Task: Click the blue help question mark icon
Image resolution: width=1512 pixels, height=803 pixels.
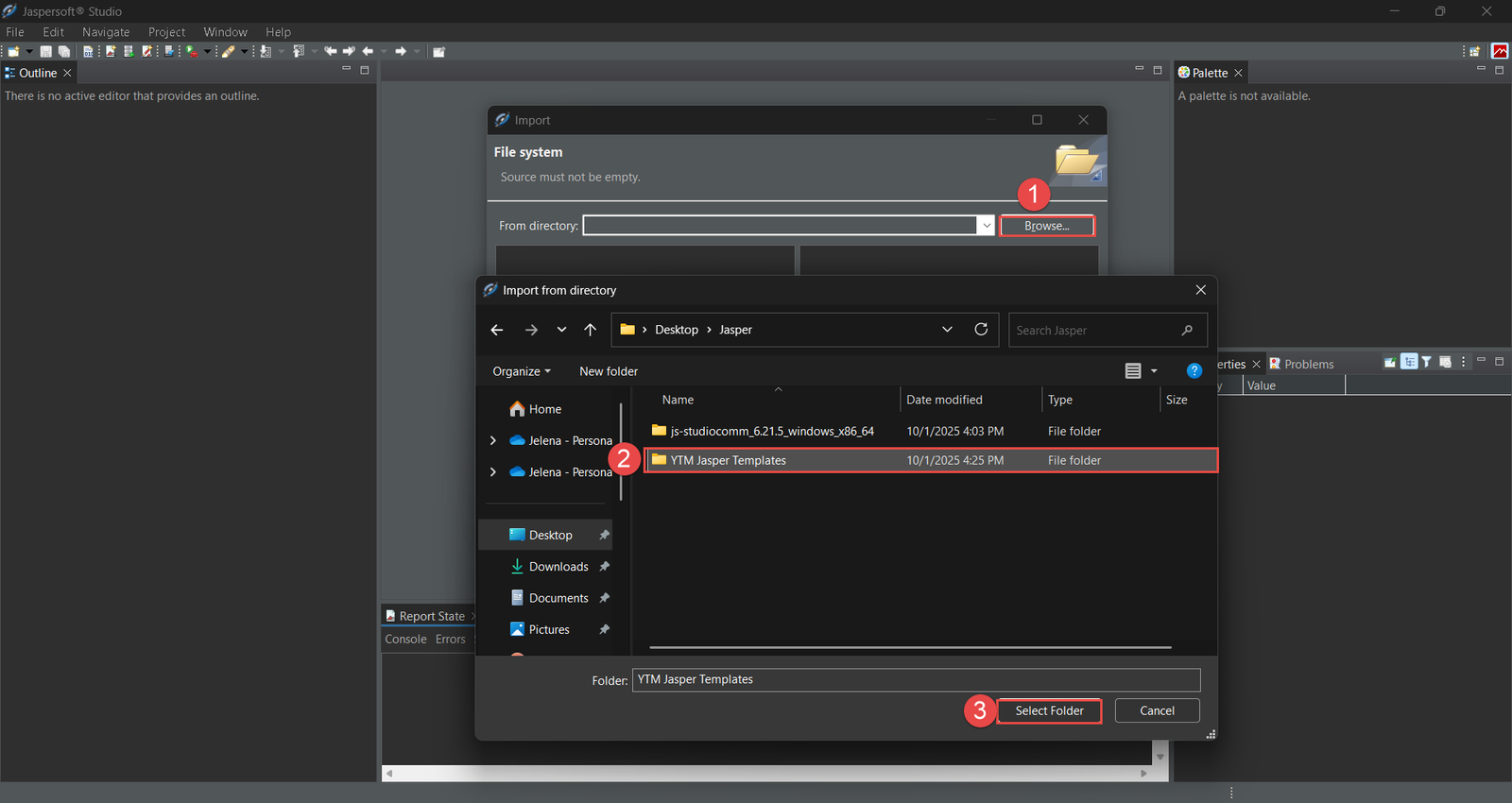Action: coord(1194,371)
